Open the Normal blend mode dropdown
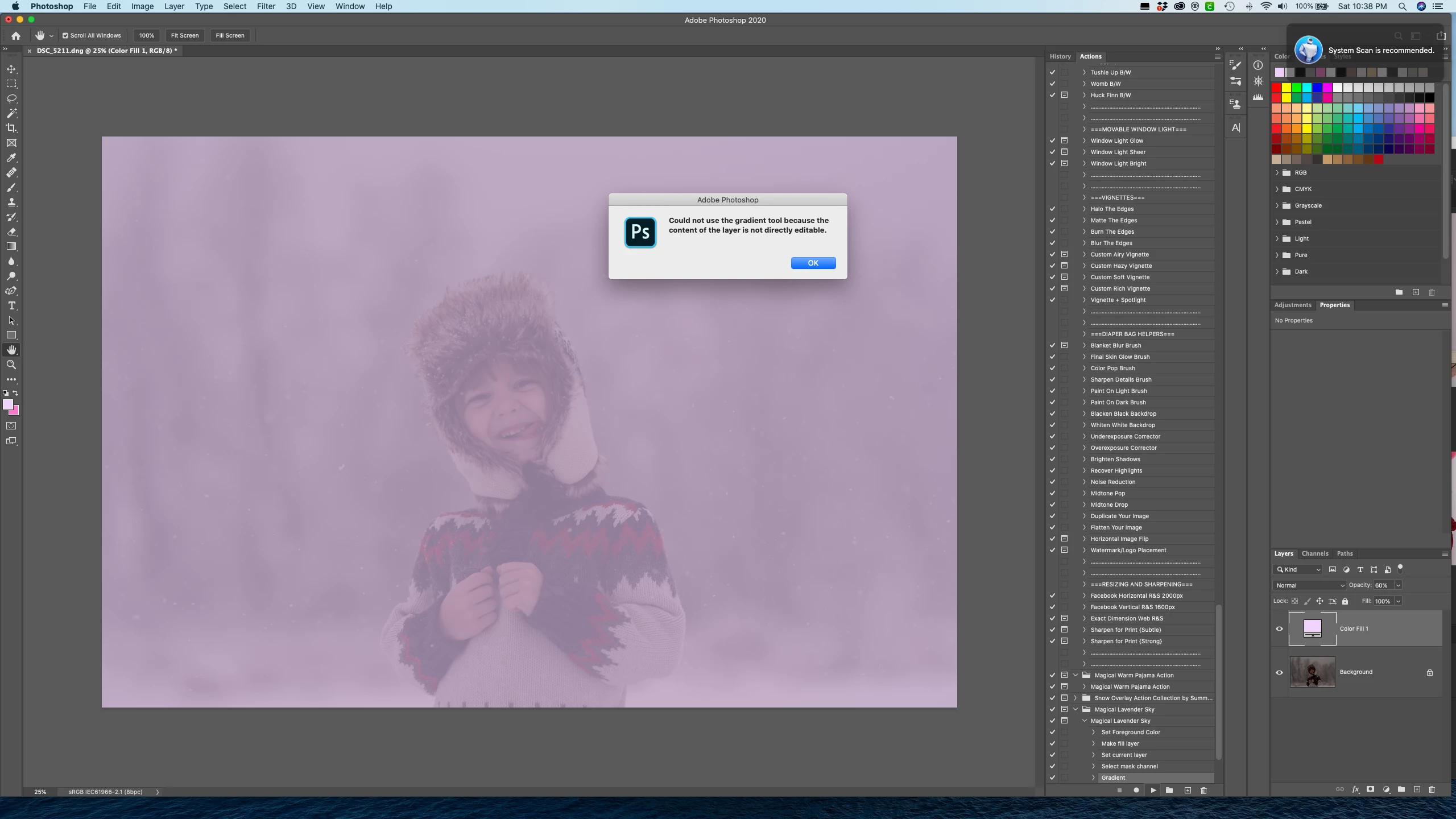 coord(1310,585)
